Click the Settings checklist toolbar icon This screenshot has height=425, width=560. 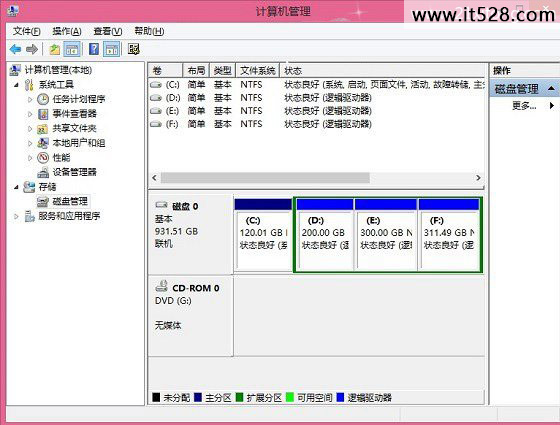click(x=134, y=49)
